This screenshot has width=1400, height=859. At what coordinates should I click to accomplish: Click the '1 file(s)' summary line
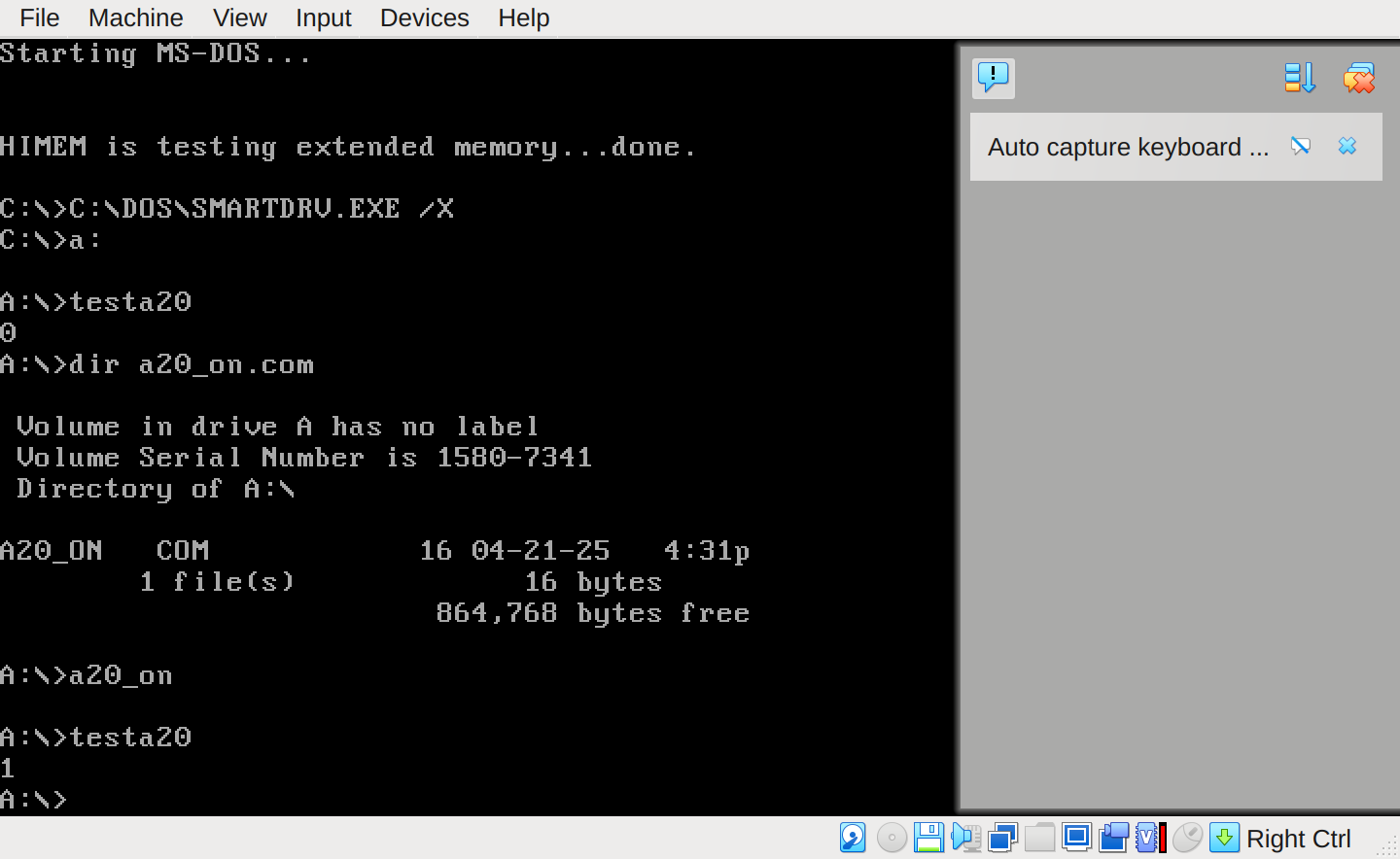pyautogui.click(x=401, y=582)
